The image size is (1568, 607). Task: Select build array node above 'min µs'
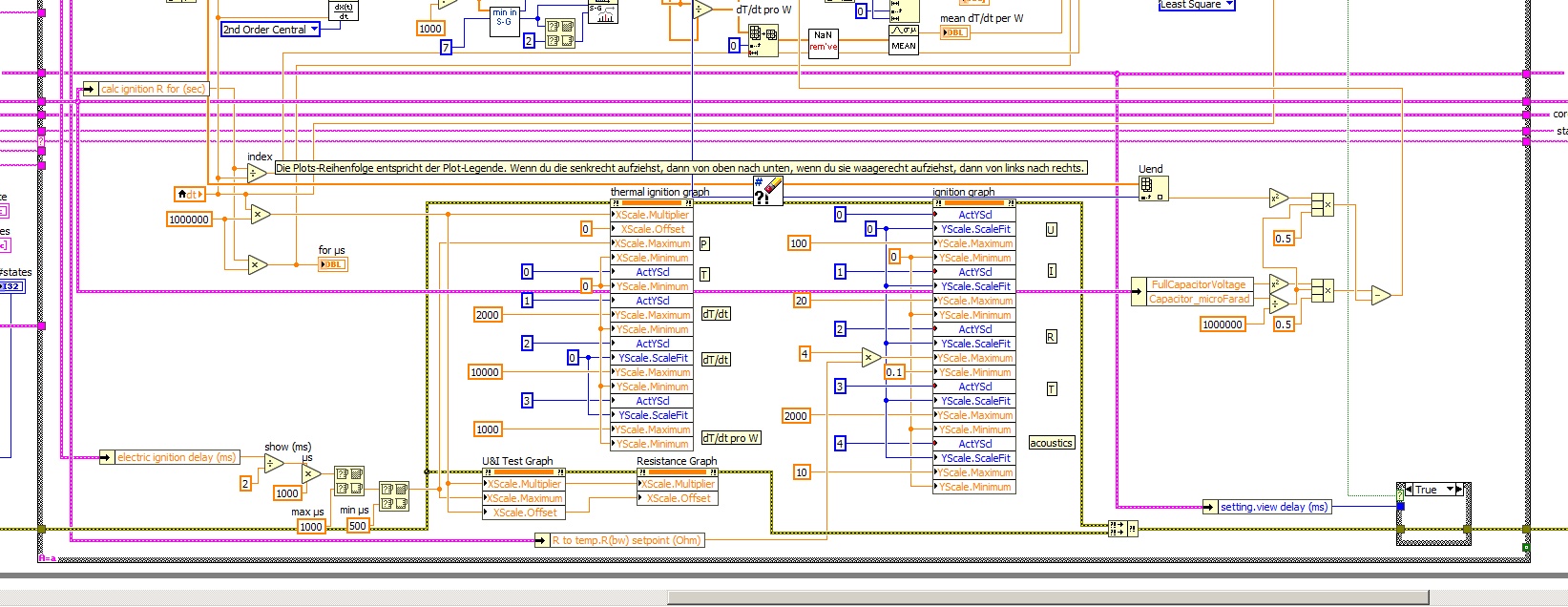(394, 496)
